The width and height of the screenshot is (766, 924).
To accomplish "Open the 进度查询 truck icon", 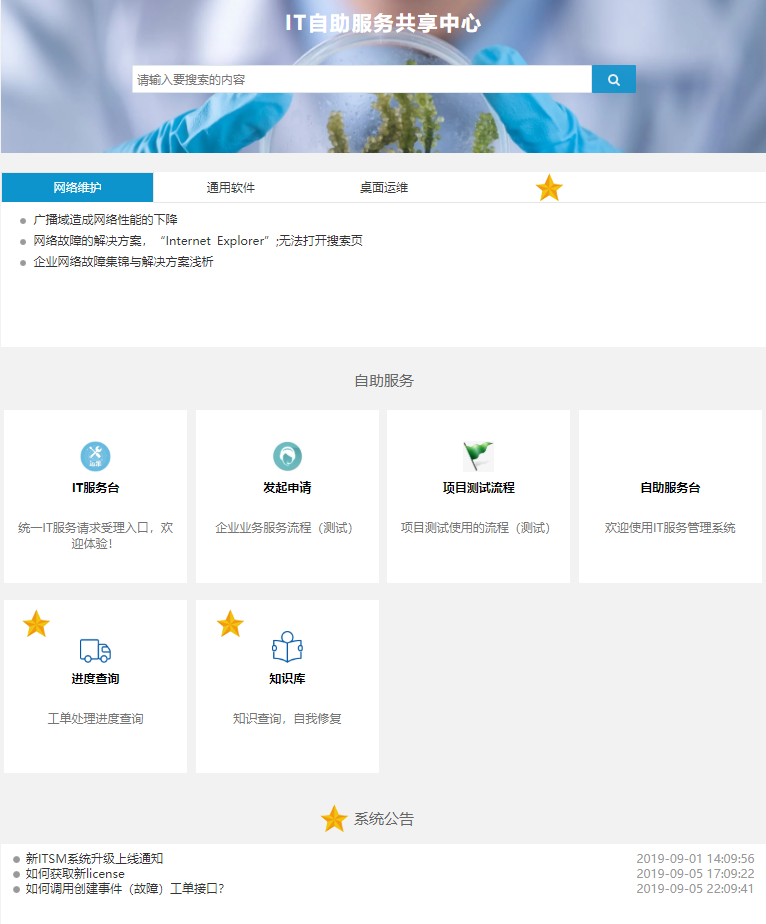I will tap(95, 650).
